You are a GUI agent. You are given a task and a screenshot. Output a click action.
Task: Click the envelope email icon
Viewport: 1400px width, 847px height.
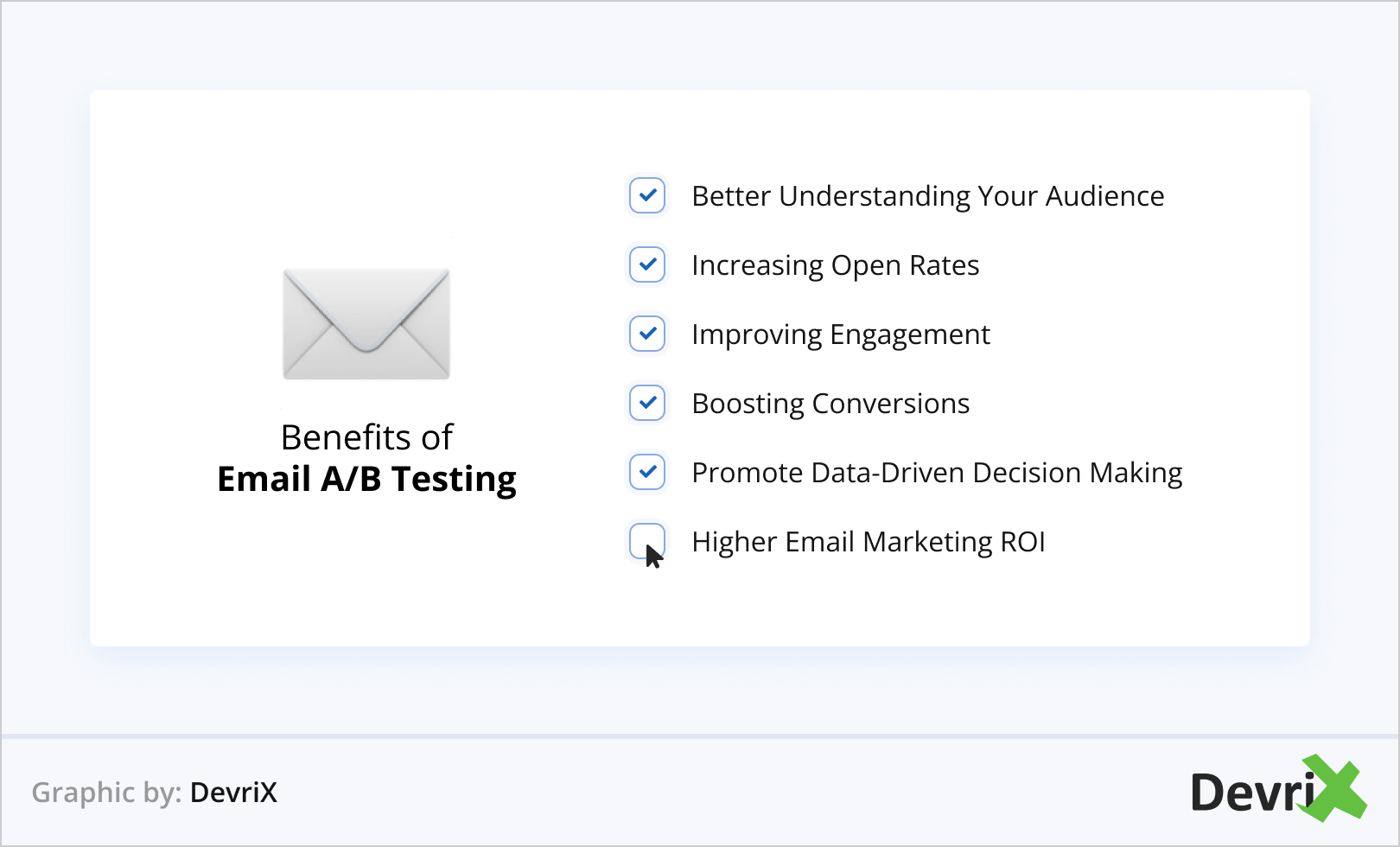click(366, 323)
